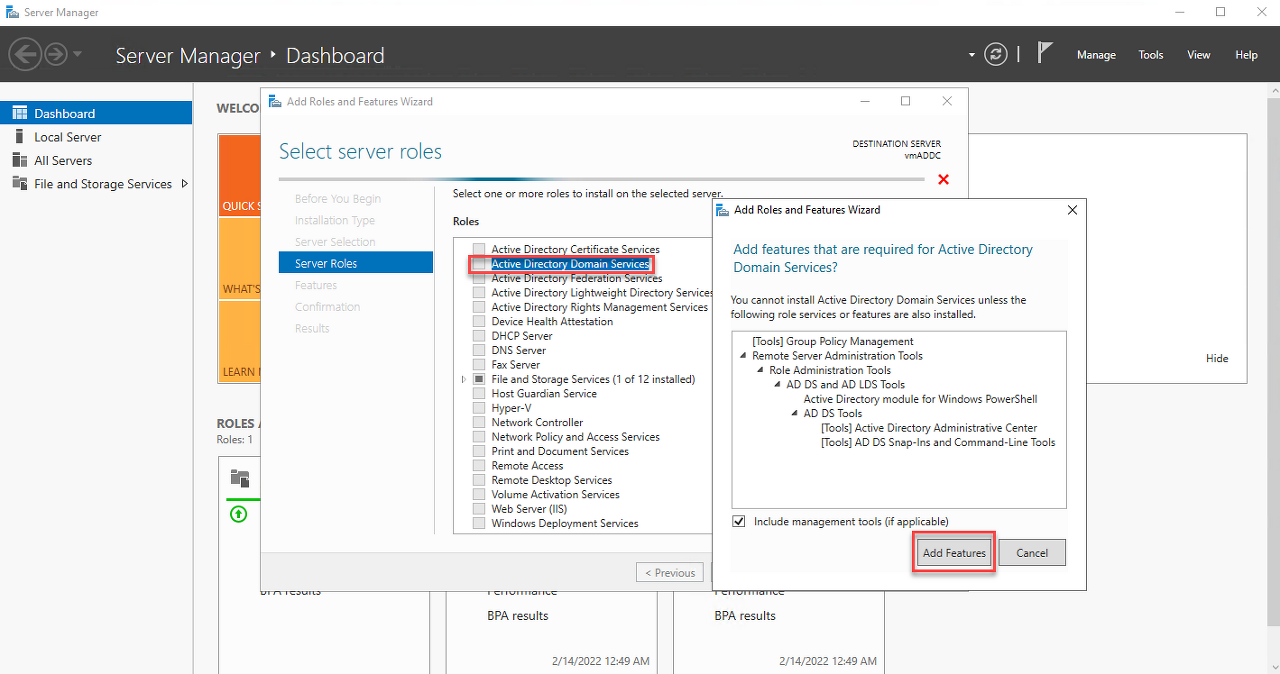Check the Fax Server role
This screenshot has height=674, width=1280.
479,365
